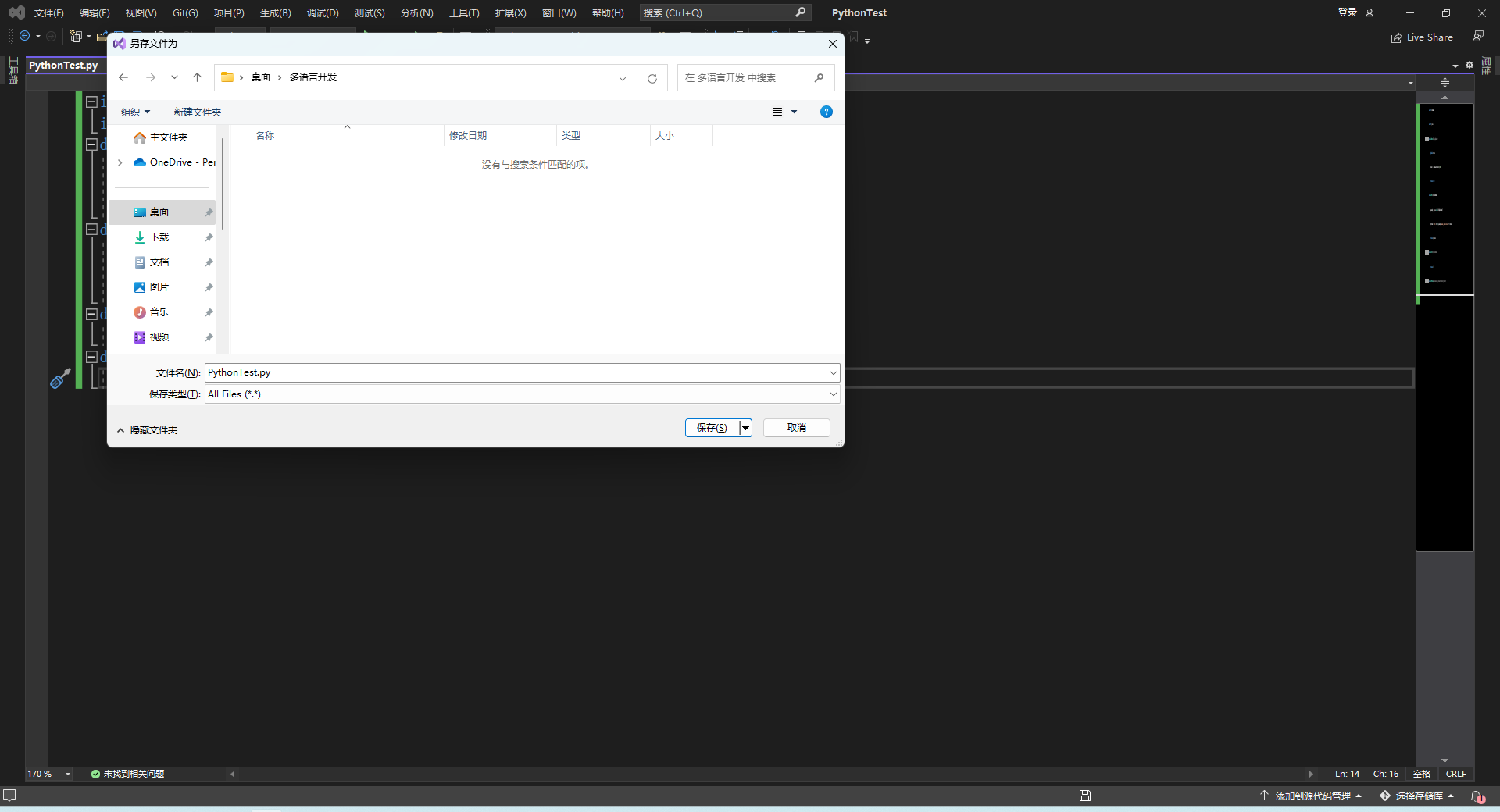The height and width of the screenshot is (812, 1500).
Task: Select 文档 in the navigation pane
Action: click(162, 262)
